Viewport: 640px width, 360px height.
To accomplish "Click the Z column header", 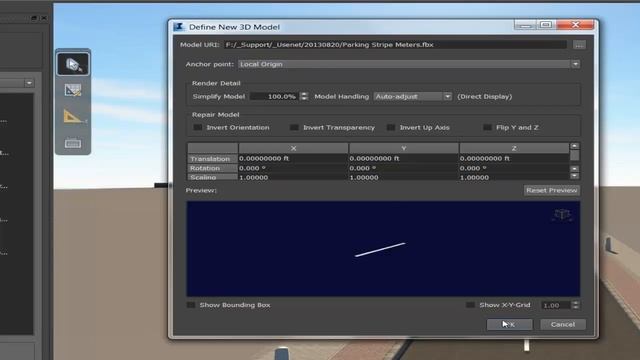I will coord(514,148).
